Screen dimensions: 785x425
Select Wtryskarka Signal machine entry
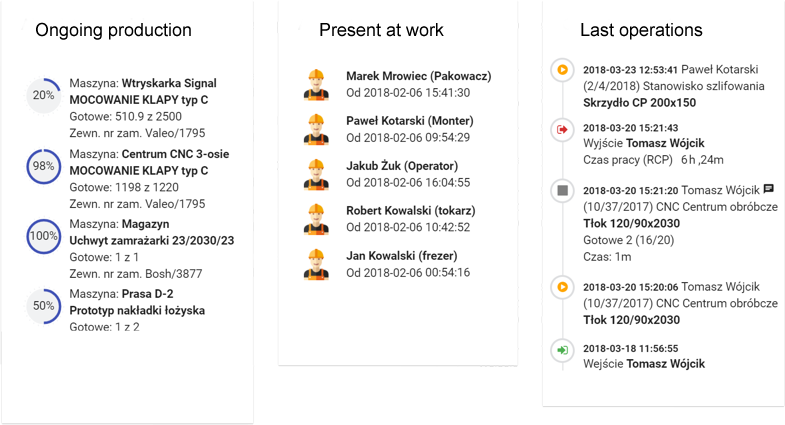[169, 83]
